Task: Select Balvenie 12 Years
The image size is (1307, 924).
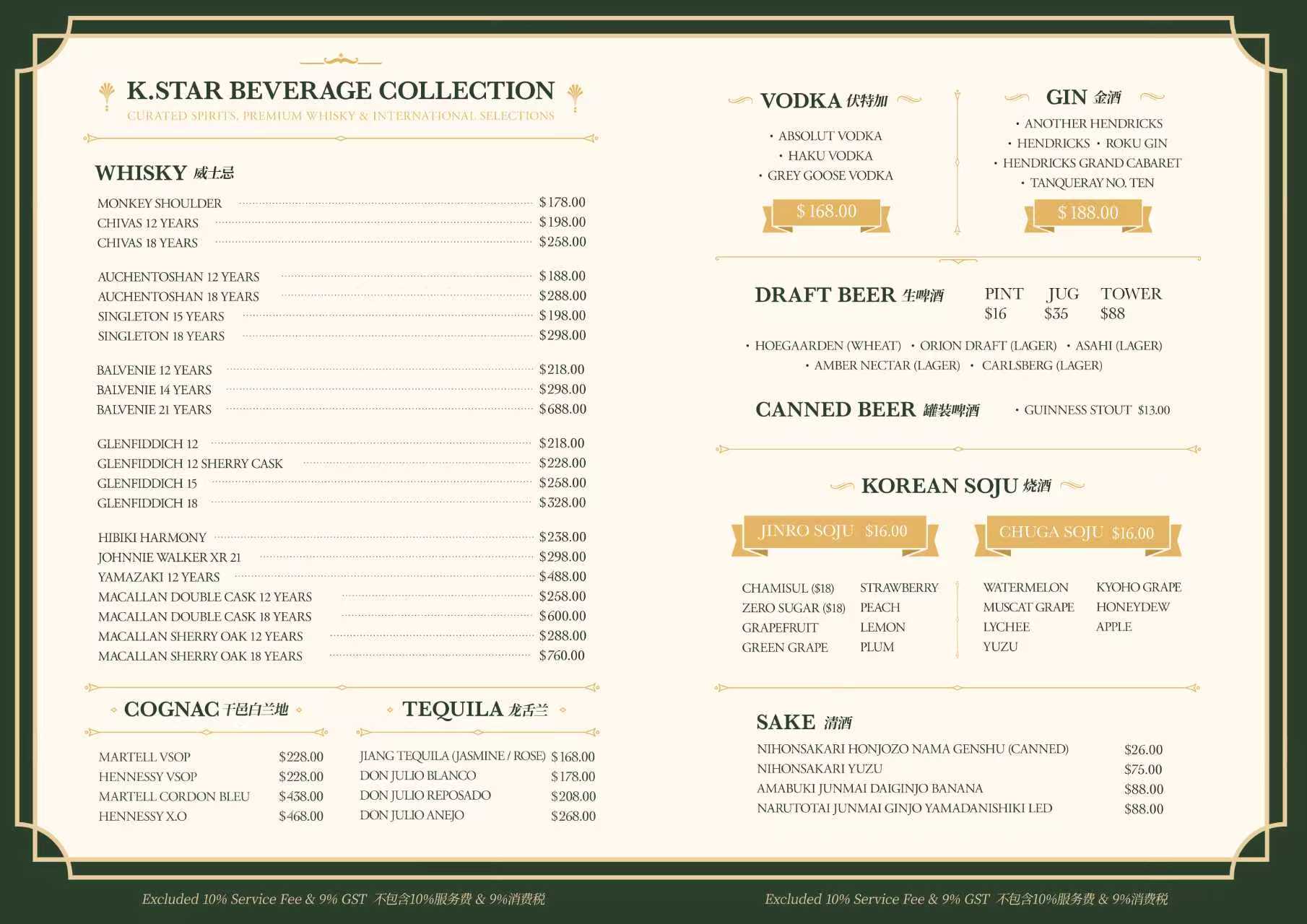Action: pos(155,370)
